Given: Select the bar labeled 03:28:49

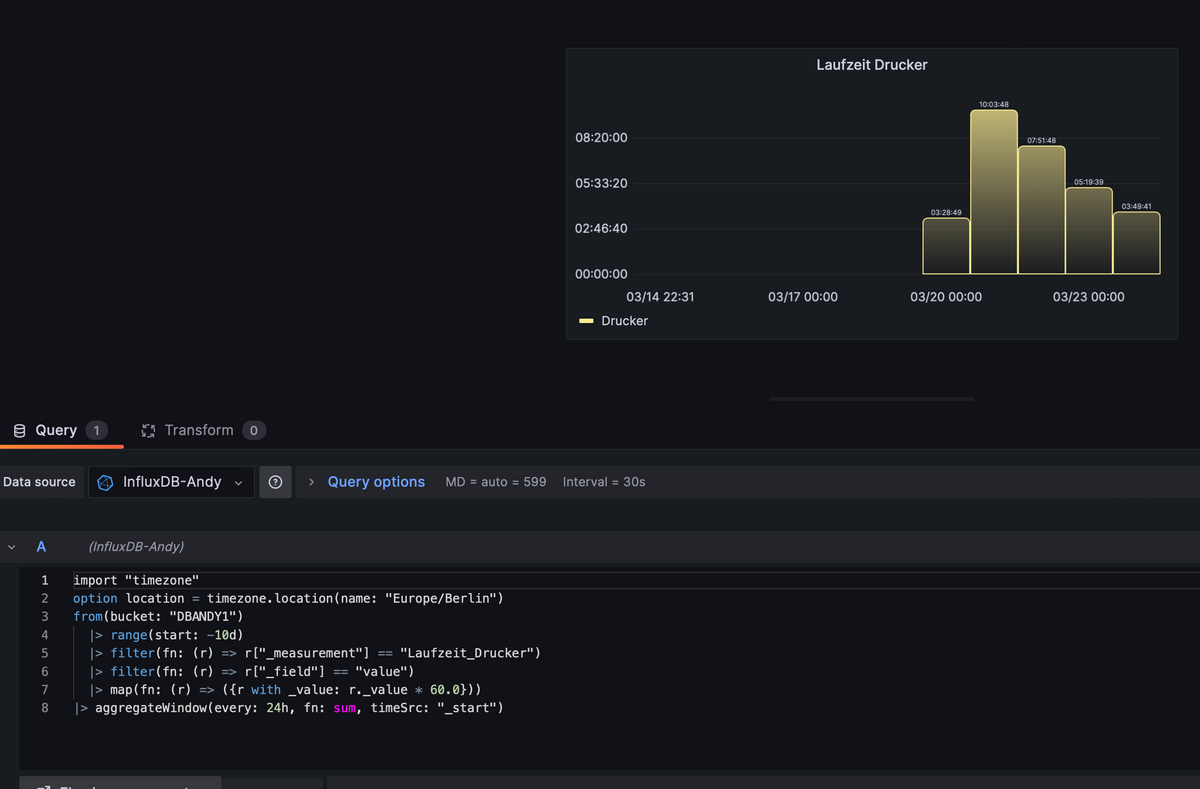Looking at the screenshot, I should (x=946, y=246).
